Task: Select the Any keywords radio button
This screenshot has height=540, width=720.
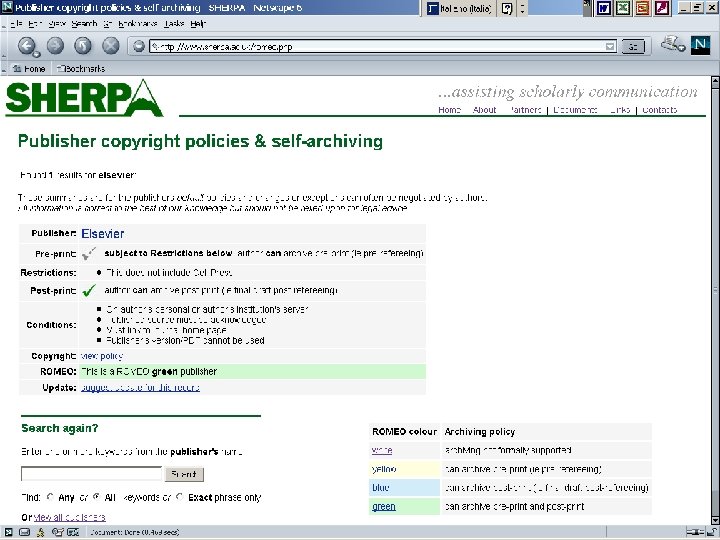Action: tap(50, 497)
